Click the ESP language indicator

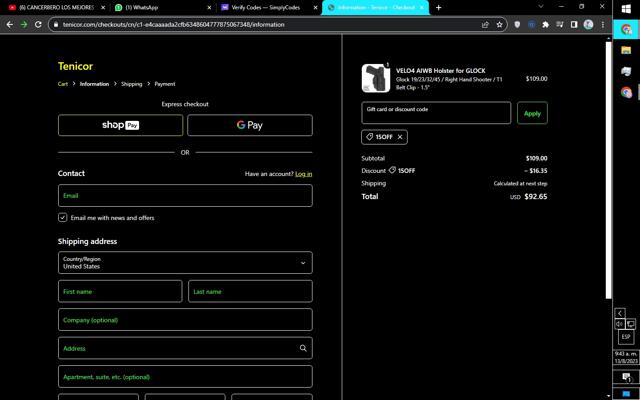pyautogui.click(x=626, y=337)
